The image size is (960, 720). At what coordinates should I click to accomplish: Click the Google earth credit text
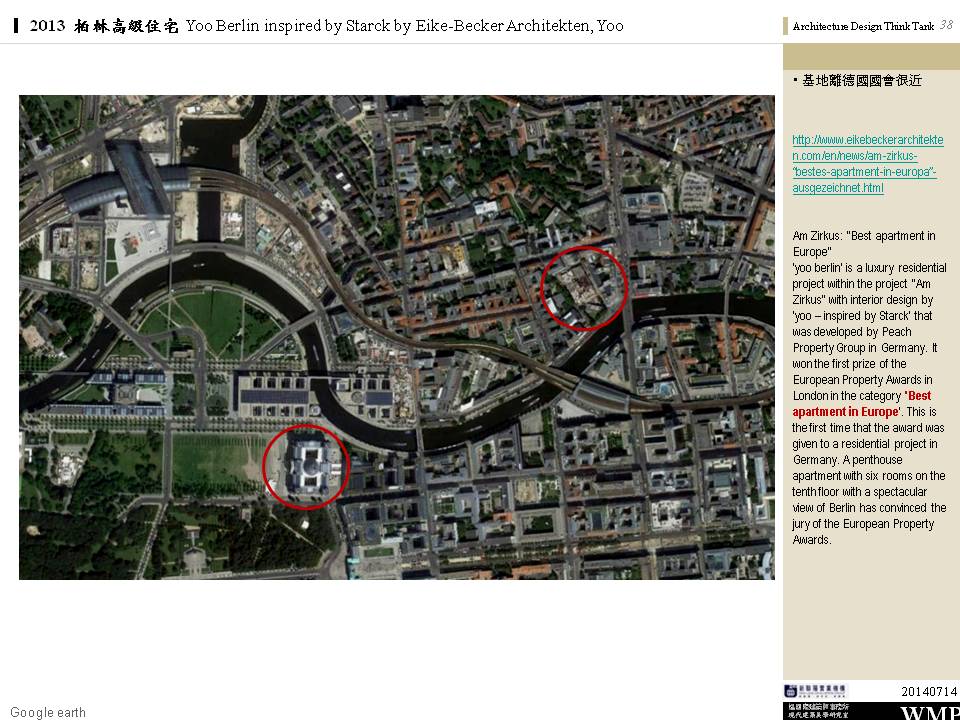[x=48, y=713]
